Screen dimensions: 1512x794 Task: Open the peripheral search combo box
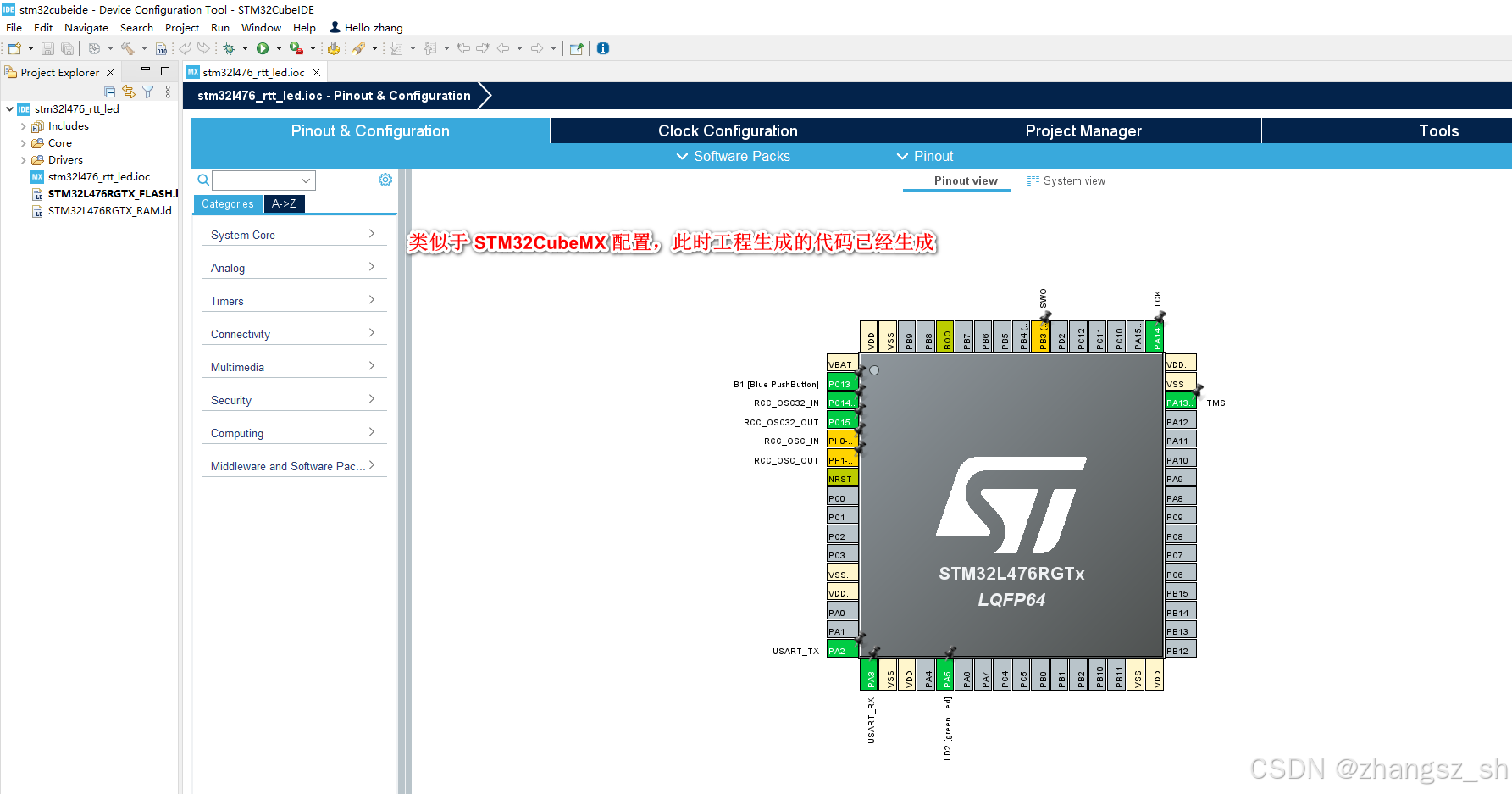click(263, 180)
